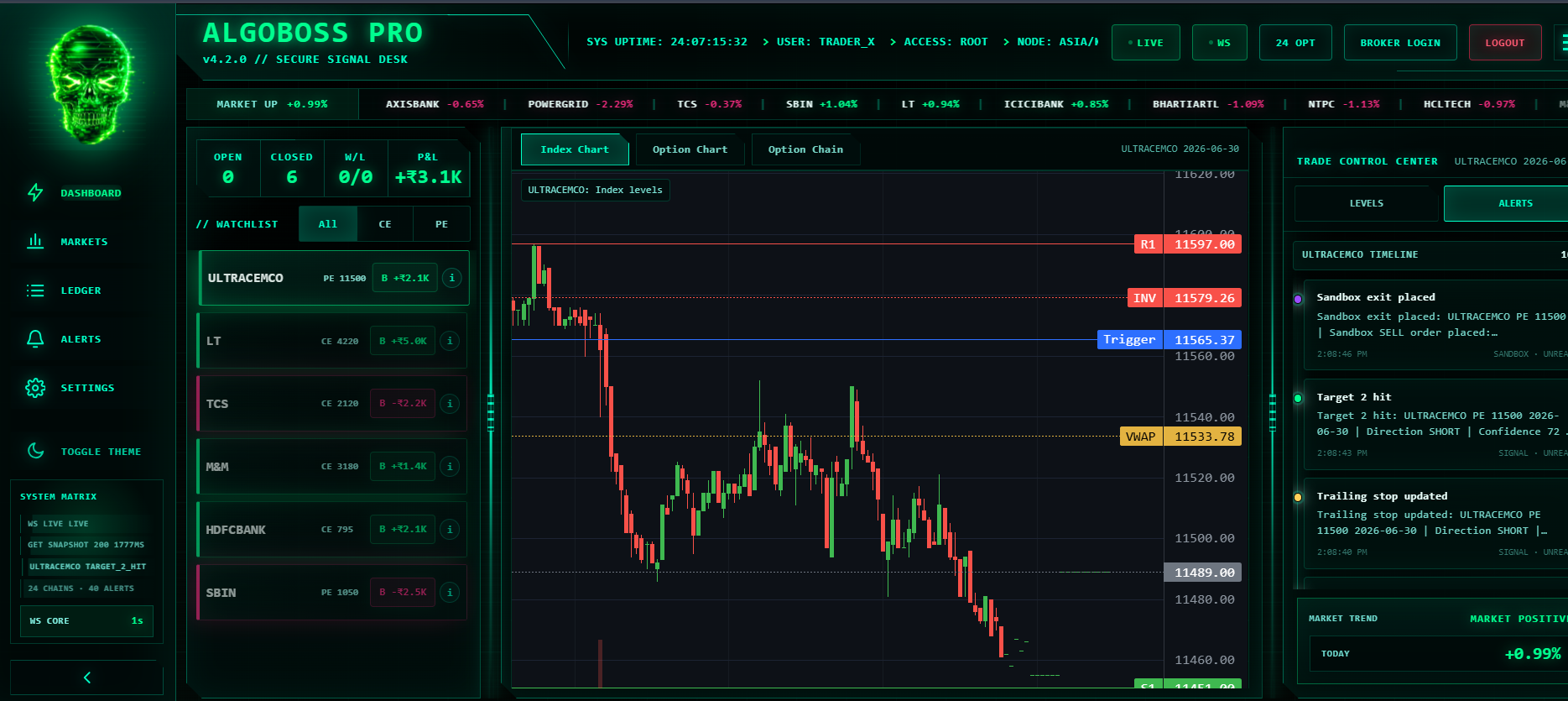Image resolution: width=1568 pixels, height=701 pixels.
Task: Click the green skull logo
Action: tap(90, 86)
